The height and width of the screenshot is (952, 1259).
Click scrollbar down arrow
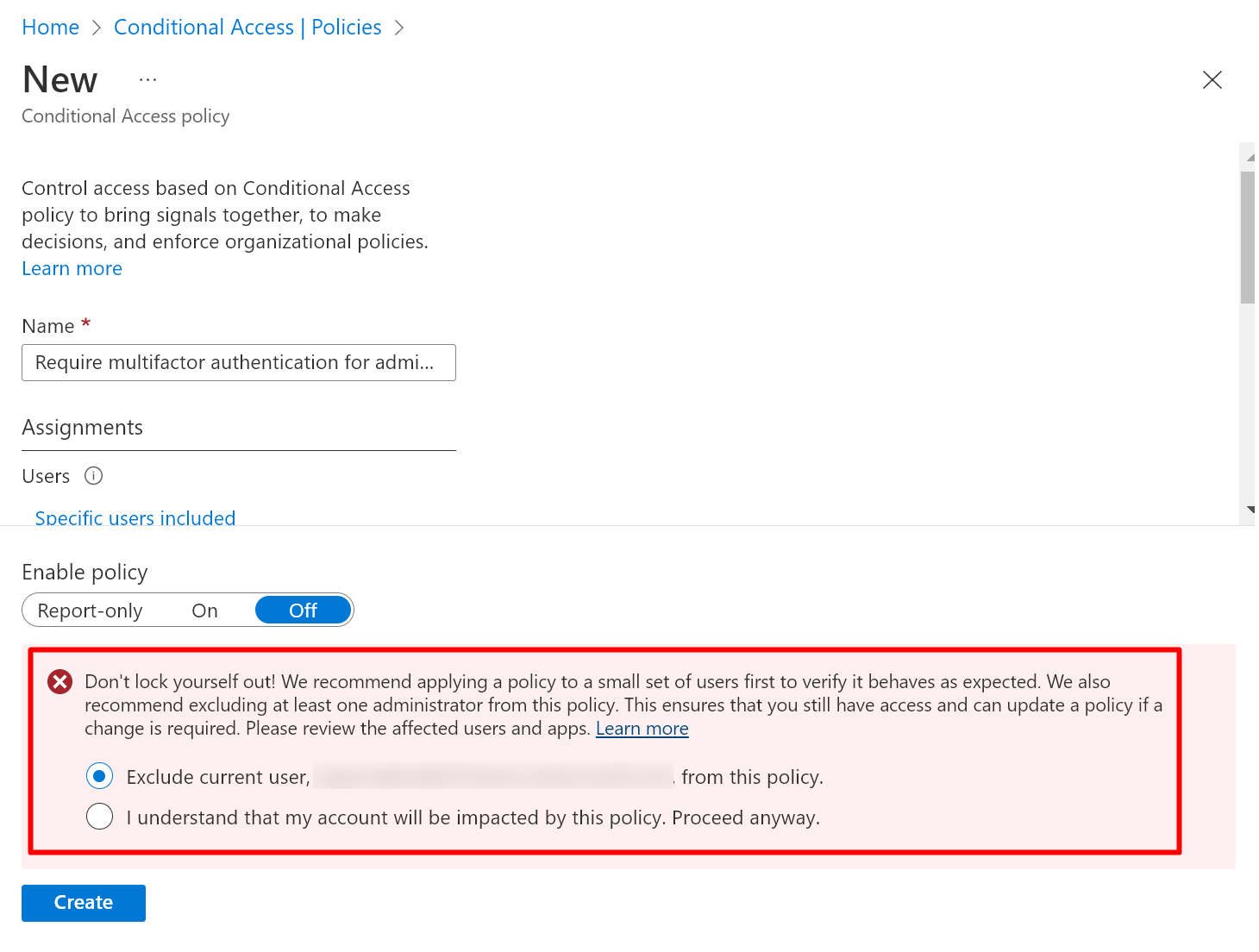pos(1250,510)
